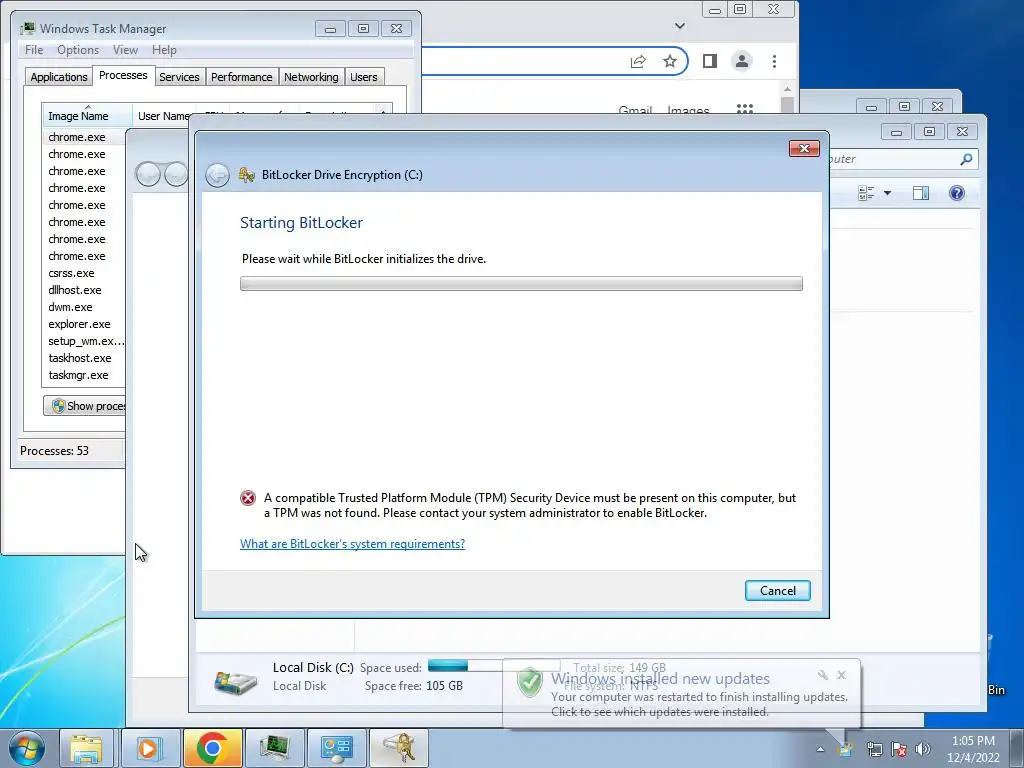Open Action Center flag tray icon
This screenshot has width=1024, height=768.
899,749
